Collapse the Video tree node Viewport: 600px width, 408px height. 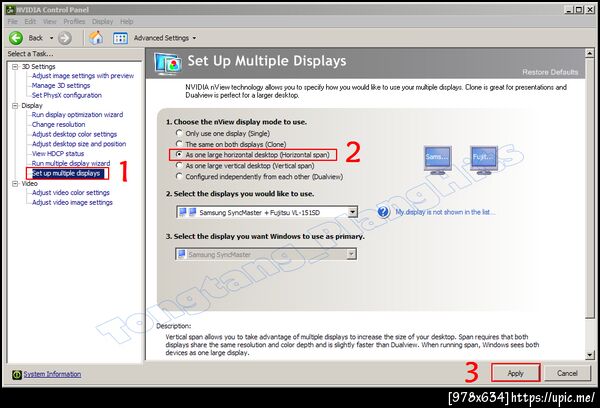click(x=15, y=184)
